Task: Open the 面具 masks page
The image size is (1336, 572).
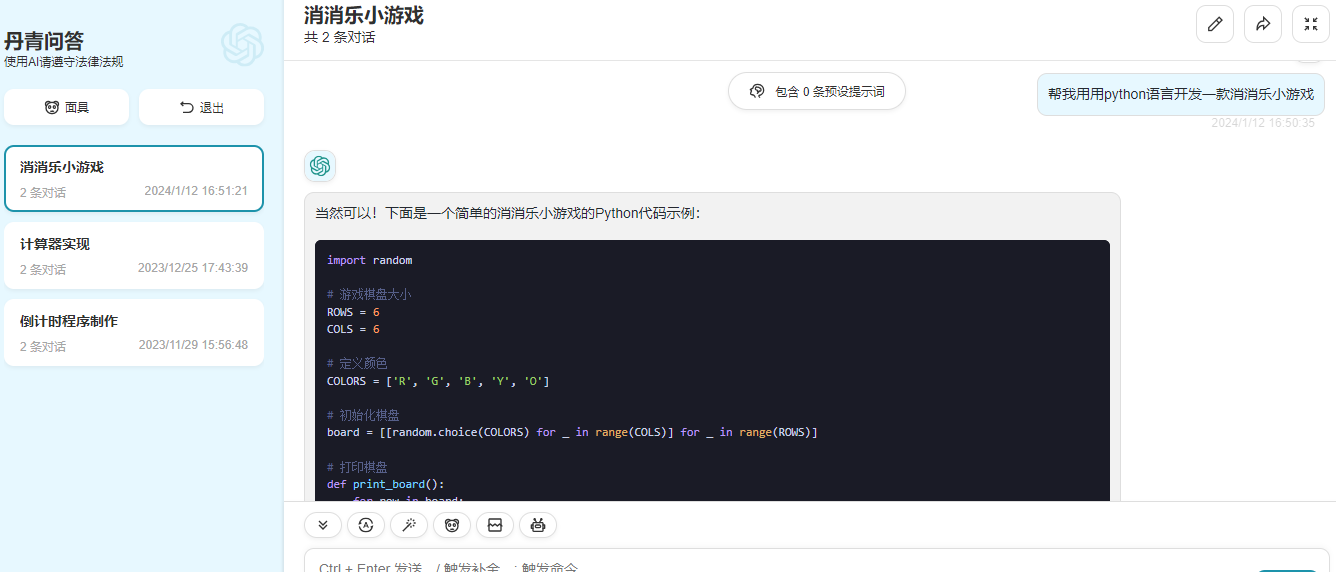Action: (x=67, y=108)
